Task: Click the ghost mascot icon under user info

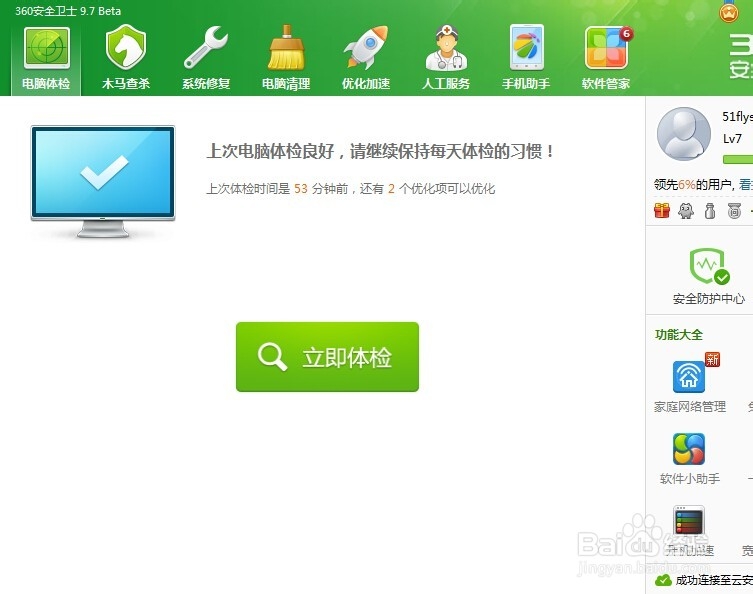Action: 686,210
